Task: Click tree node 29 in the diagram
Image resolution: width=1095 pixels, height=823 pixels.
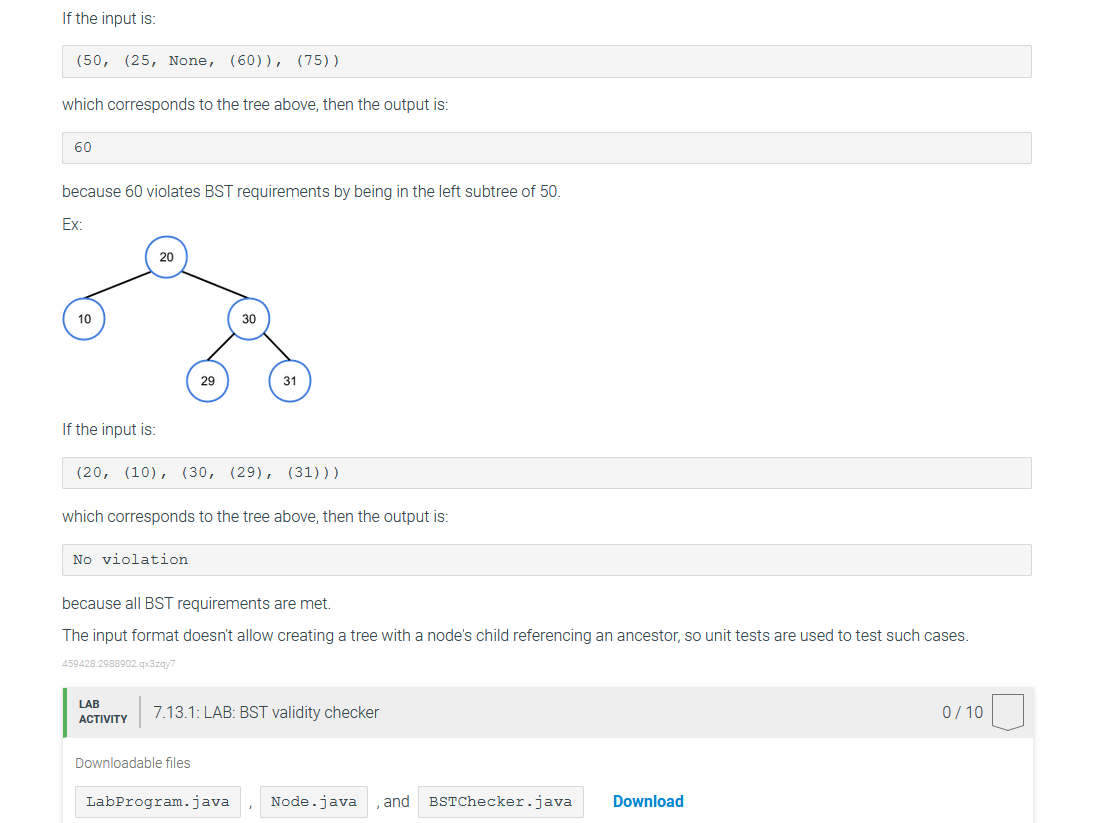Action: pyautogui.click(x=207, y=381)
